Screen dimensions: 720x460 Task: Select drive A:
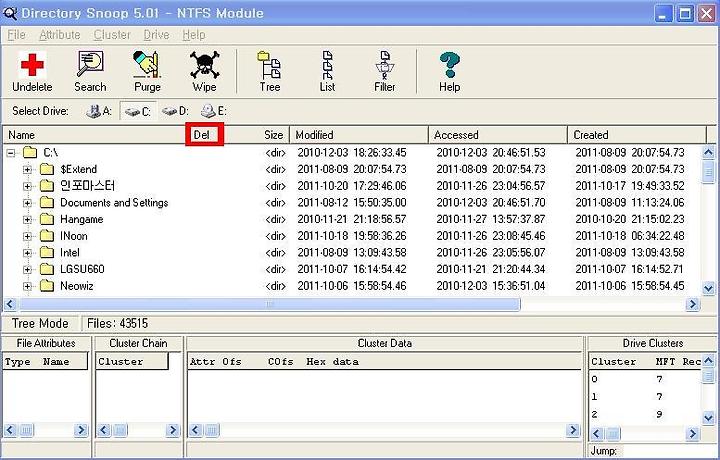click(x=99, y=111)
